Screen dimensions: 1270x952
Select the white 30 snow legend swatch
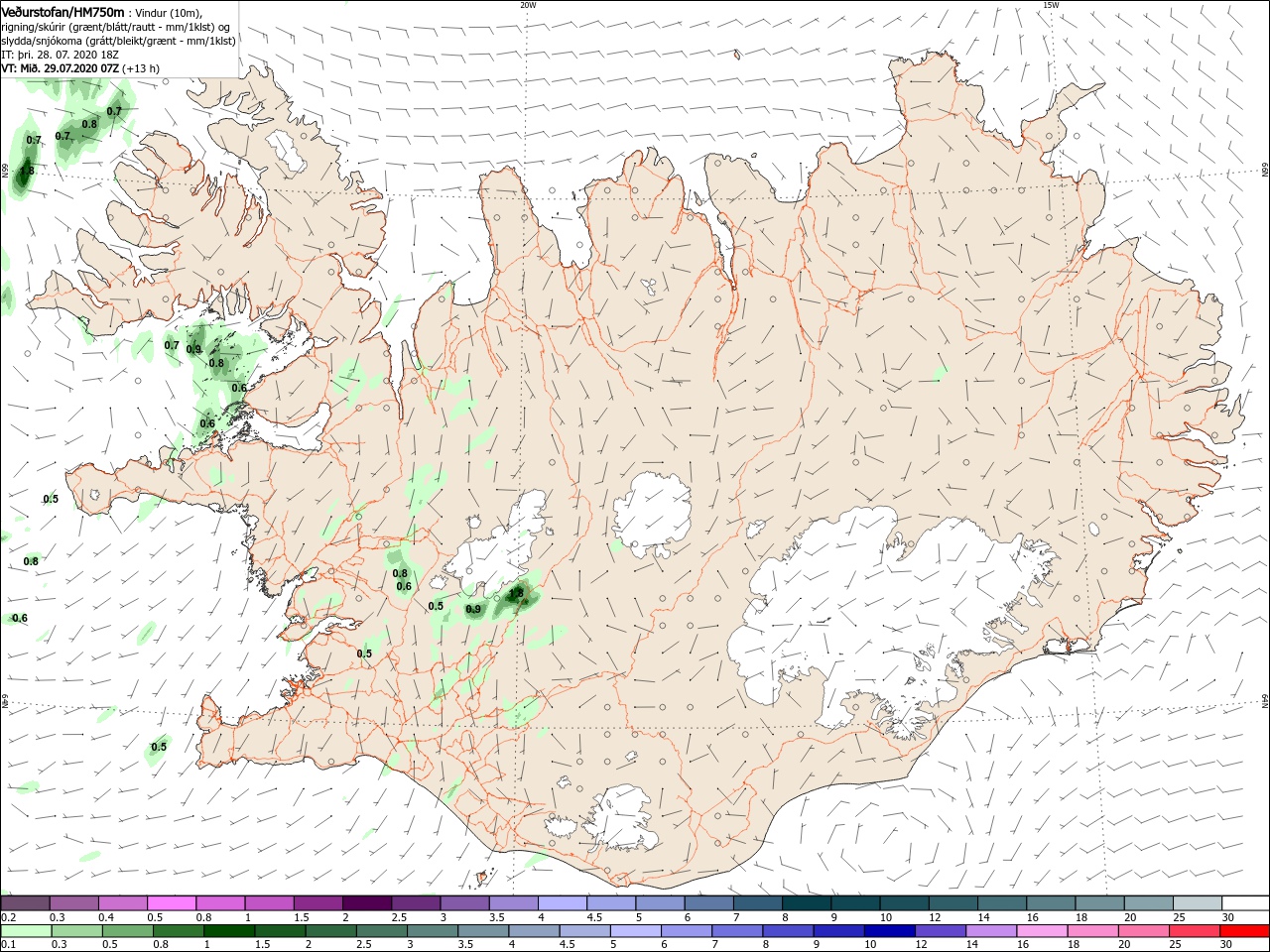click(1245, 903)
